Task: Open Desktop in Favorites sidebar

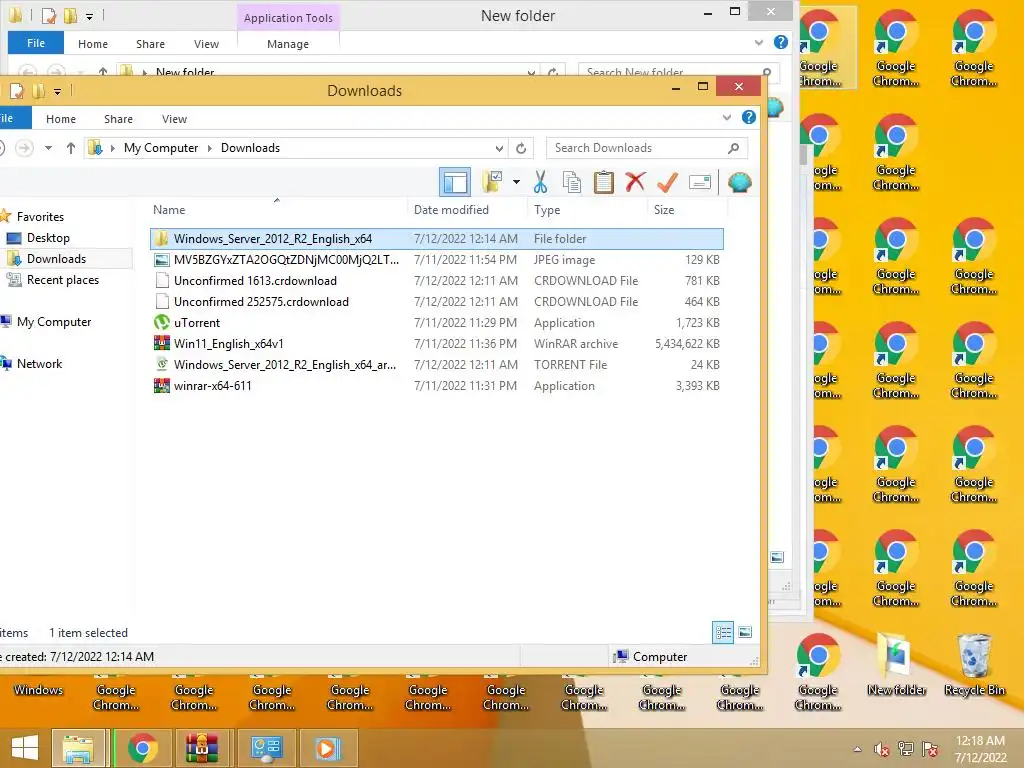Action: tap(48, 238)
